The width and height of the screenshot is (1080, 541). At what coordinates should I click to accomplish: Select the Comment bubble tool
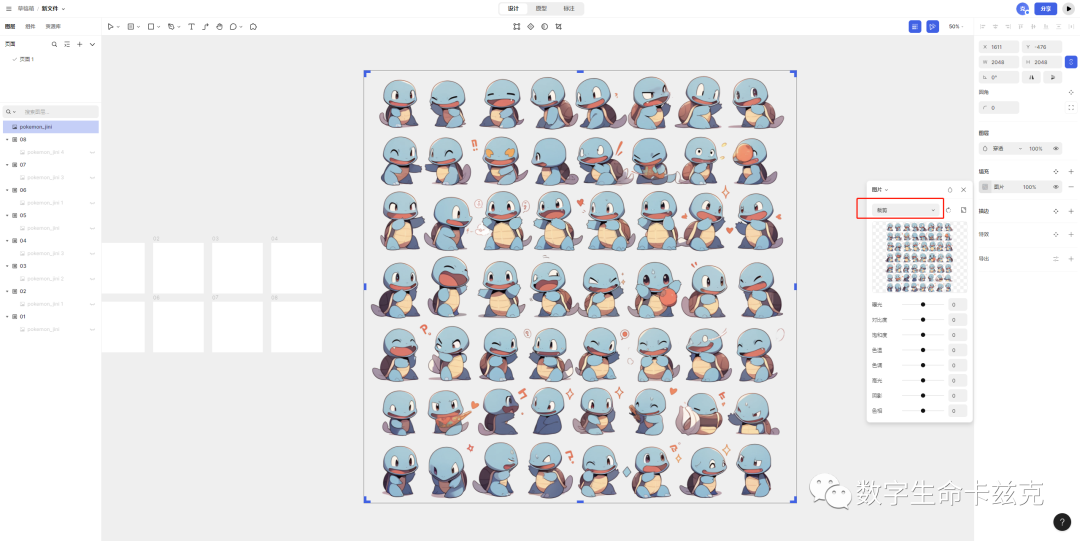[x=233, y=26]
